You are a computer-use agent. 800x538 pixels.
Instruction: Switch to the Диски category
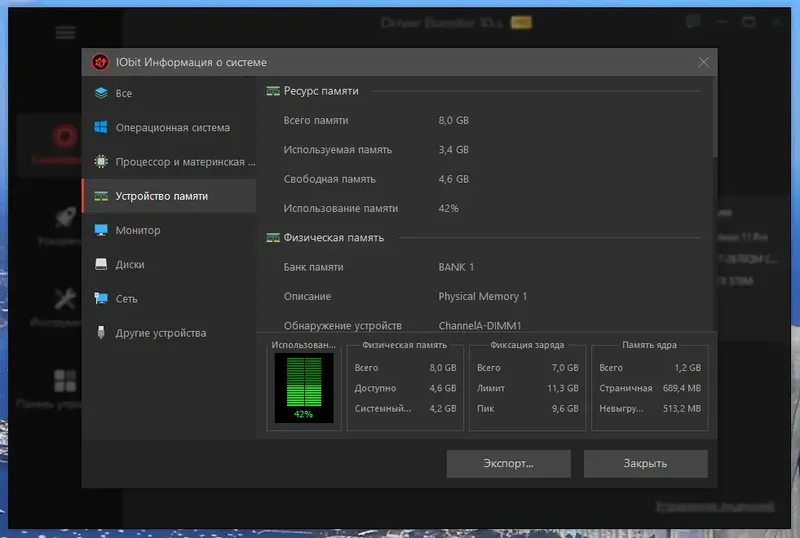click(130, 265)
